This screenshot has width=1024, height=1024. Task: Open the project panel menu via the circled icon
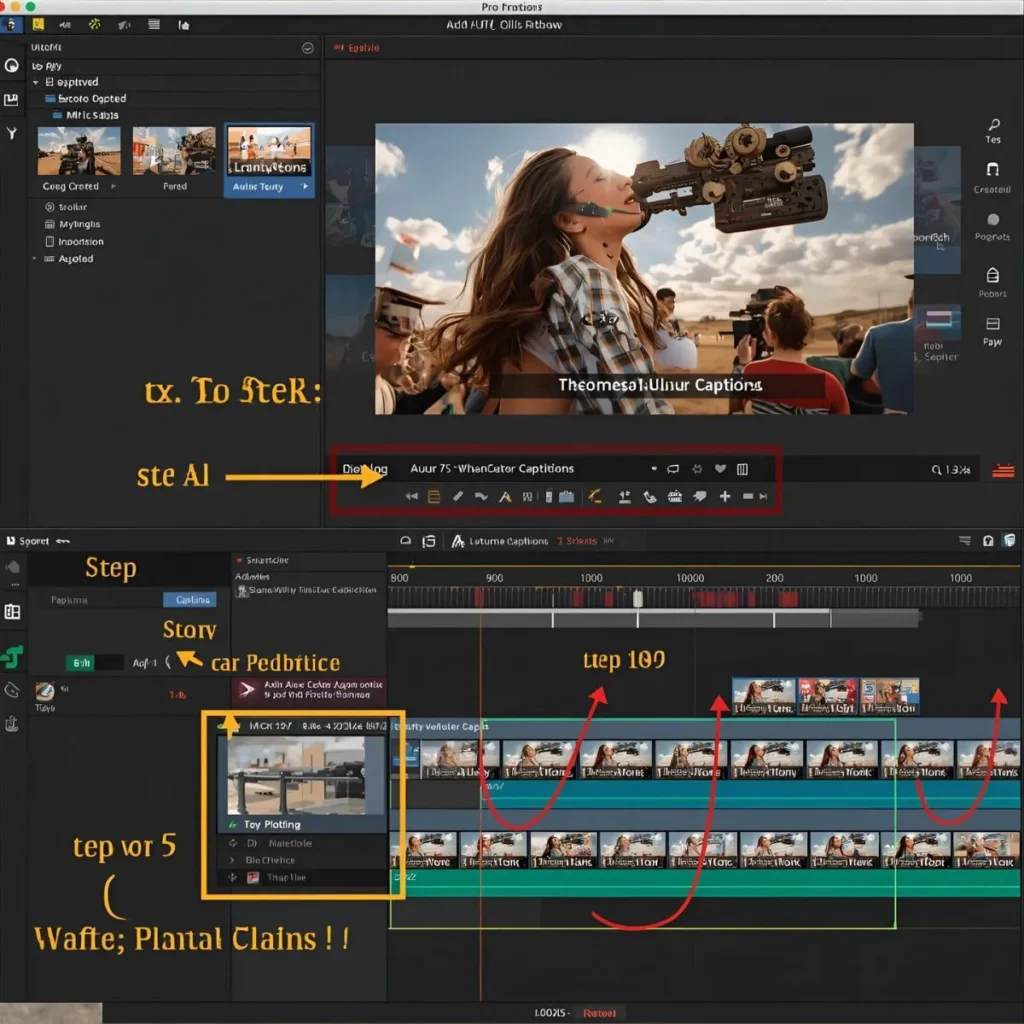coord(307,46)
